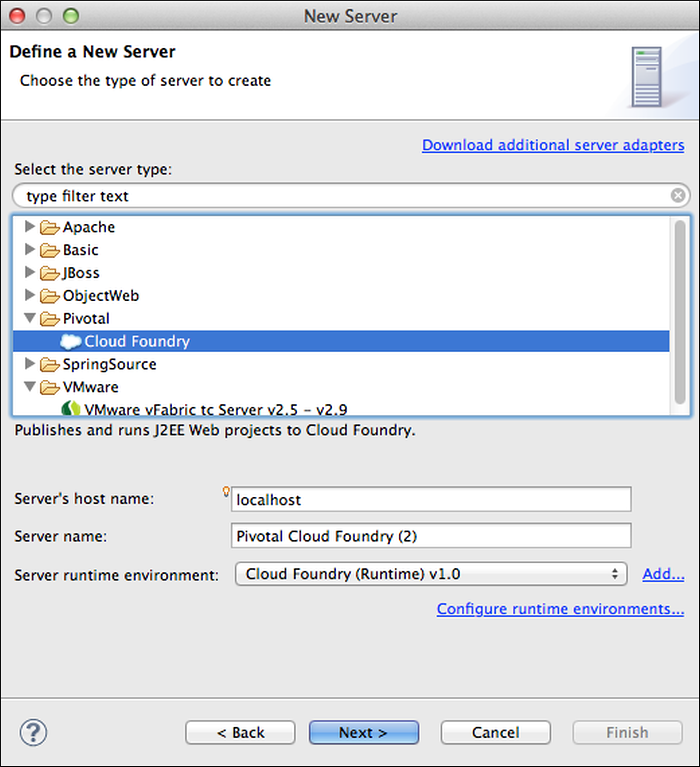Click the help question mark icon
This screenshot has height=767, width=700.
pos(34,732)
